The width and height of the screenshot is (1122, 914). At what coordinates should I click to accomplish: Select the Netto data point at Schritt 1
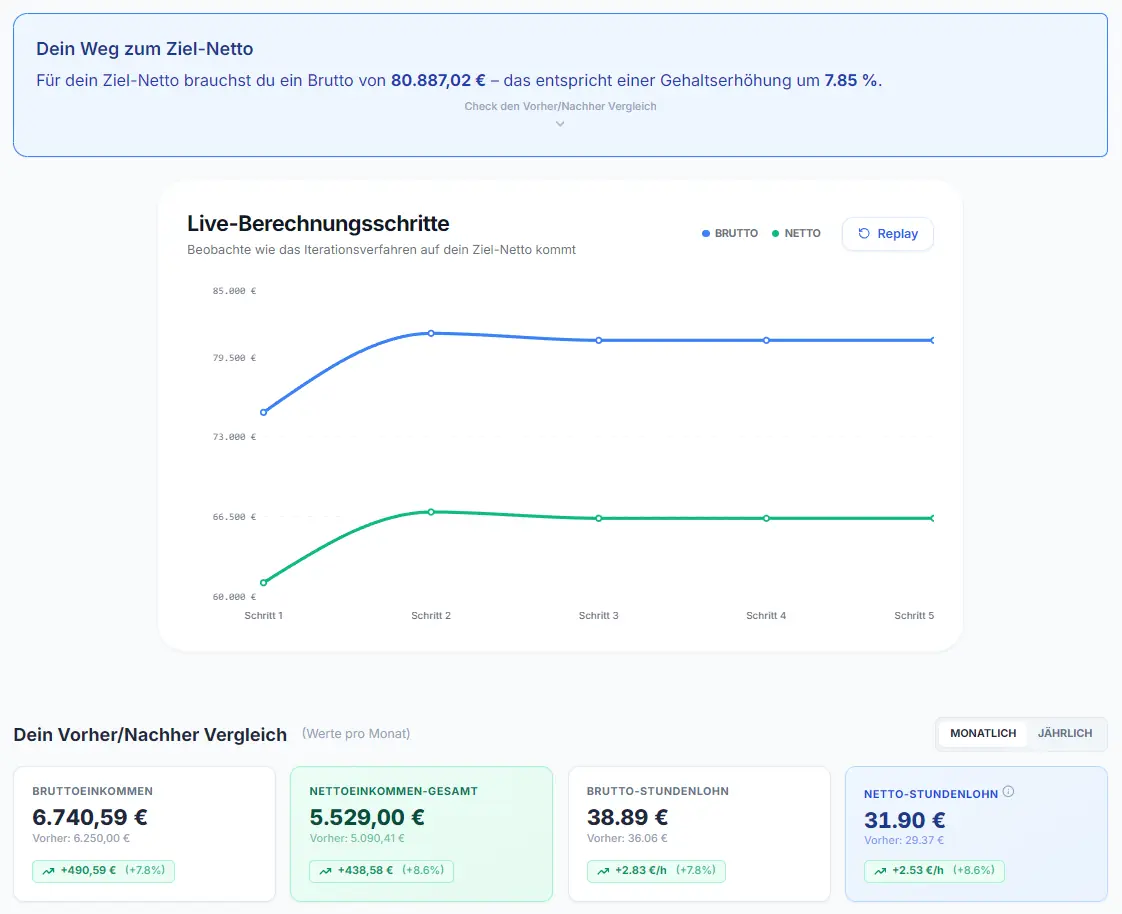[x=263, y=583]
